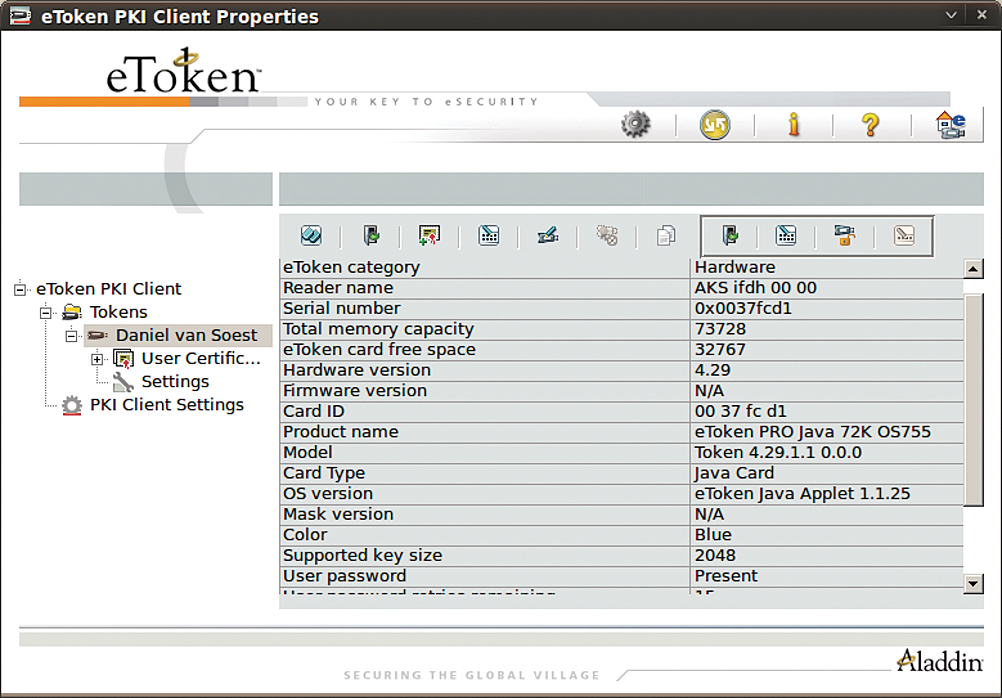Click hardware version value '4.29'
Viewport: 1002px width, 698px height.
pos(713,370)
